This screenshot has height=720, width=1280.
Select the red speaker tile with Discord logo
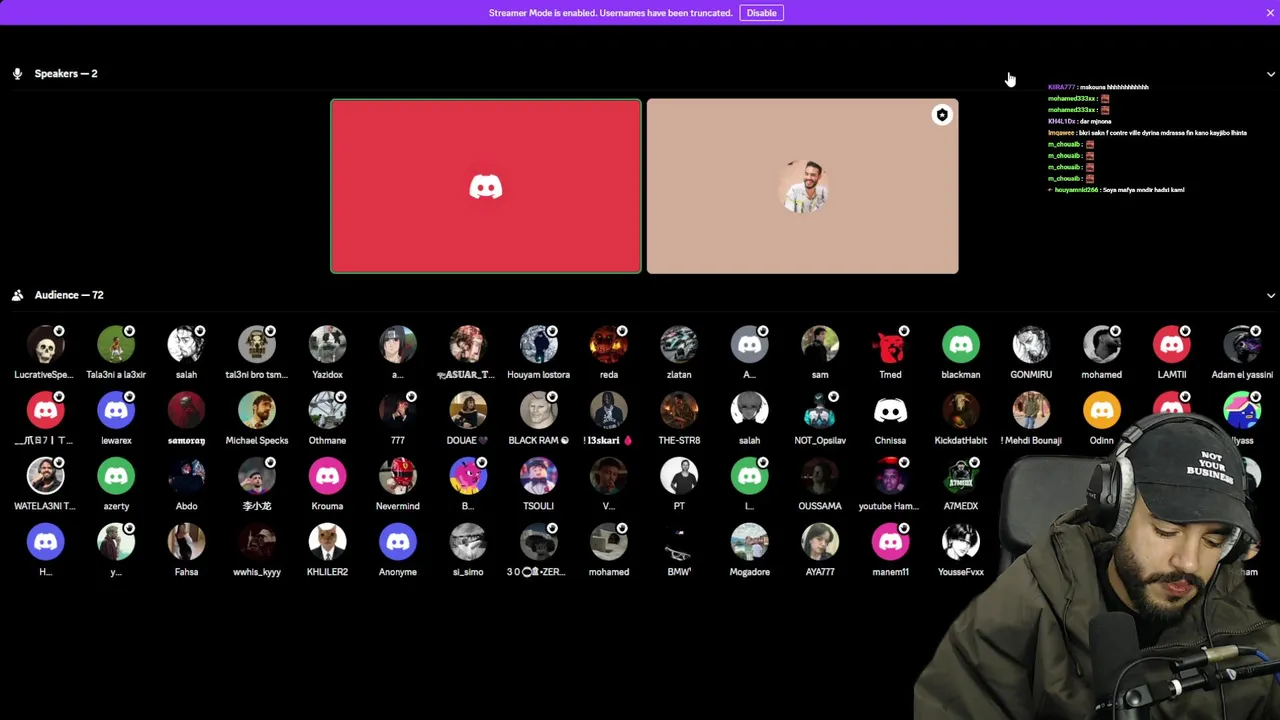point(486,186)
